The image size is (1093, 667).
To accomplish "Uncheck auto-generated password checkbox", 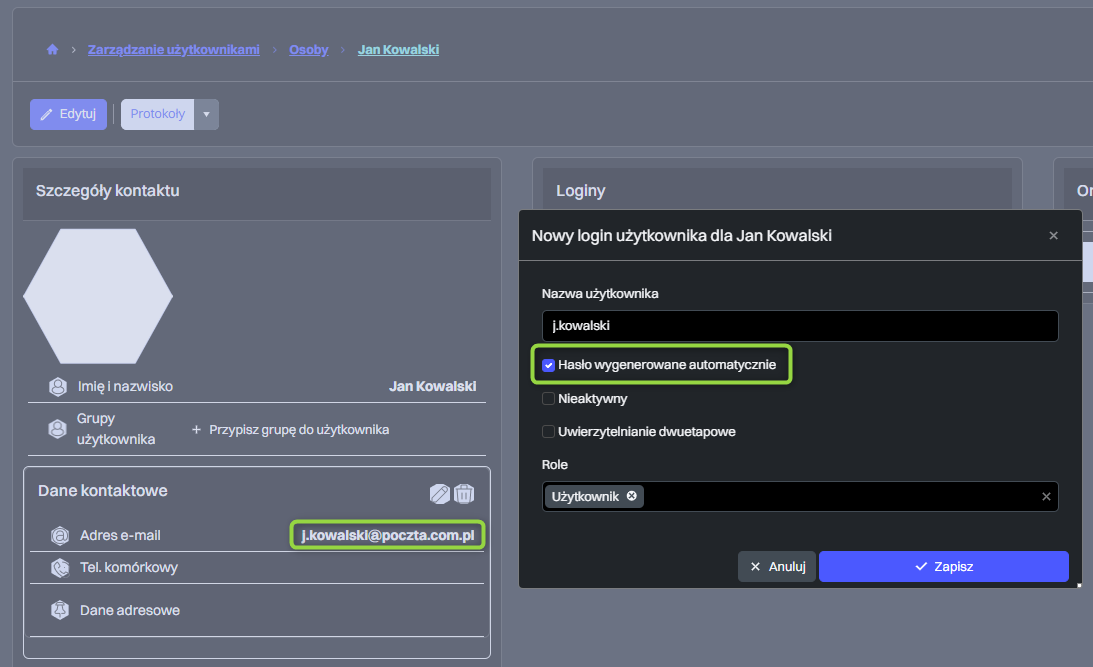I will 548,365.
